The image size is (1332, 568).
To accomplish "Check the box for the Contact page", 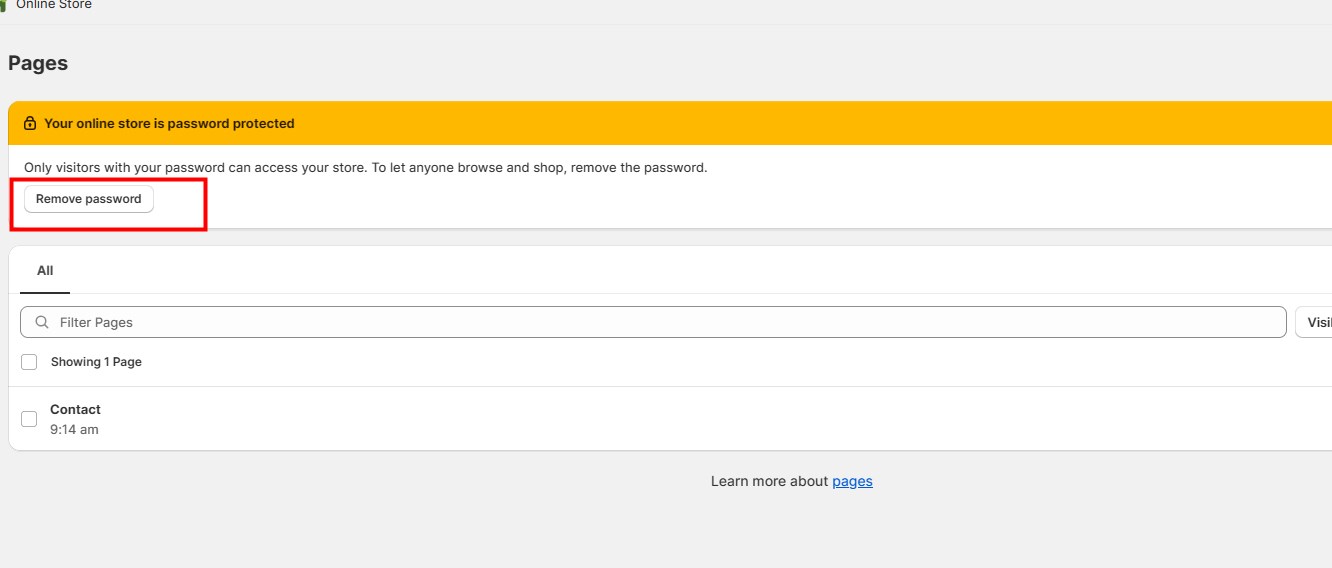I will 29,419.
